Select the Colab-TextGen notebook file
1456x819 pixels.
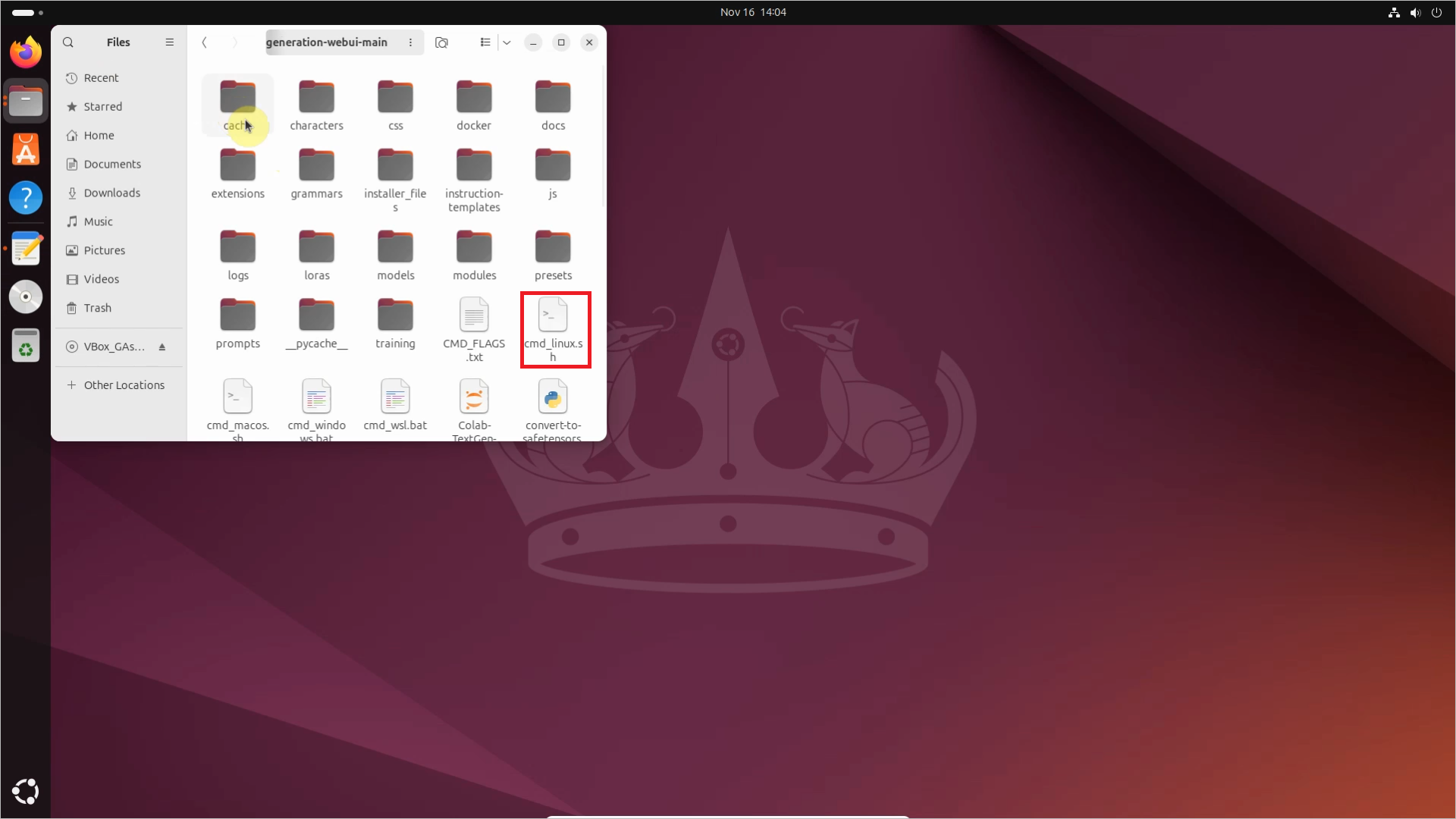475,409
